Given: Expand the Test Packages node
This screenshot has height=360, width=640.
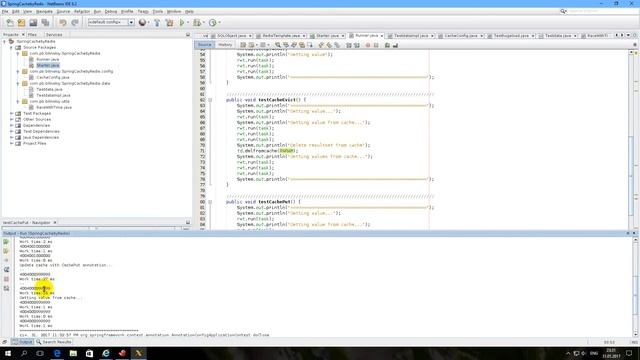Looking at the screenshot, I should pyautogui.click(x=11, y=113).
